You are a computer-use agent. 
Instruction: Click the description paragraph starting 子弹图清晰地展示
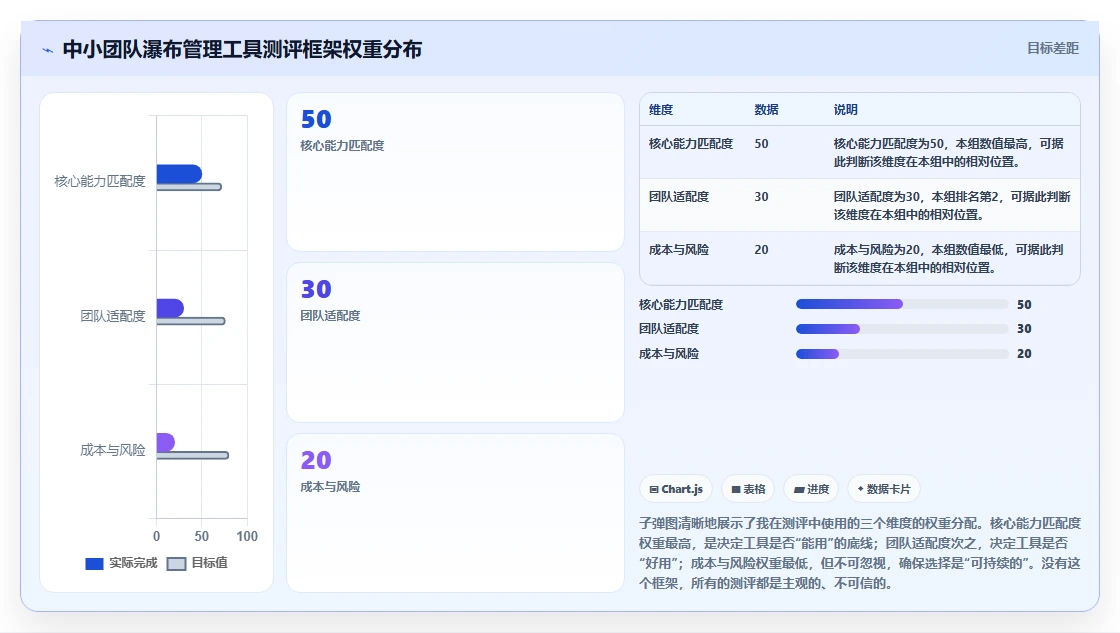click(860, 553)
